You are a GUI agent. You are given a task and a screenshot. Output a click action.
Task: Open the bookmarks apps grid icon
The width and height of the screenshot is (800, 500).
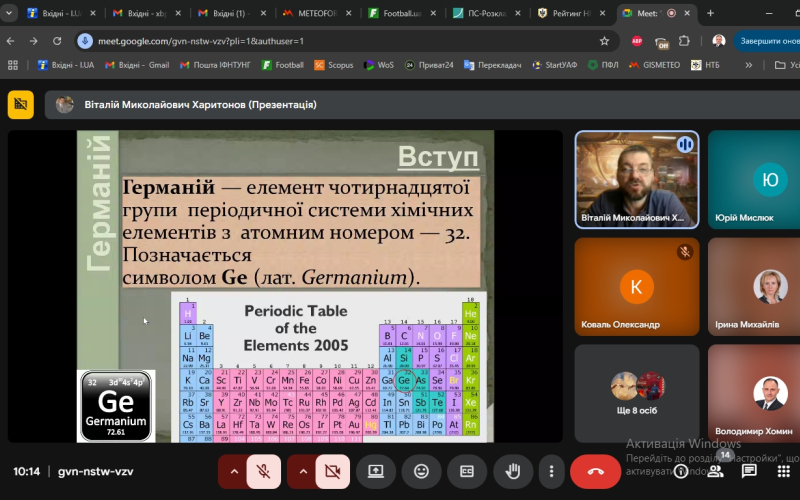13,65
